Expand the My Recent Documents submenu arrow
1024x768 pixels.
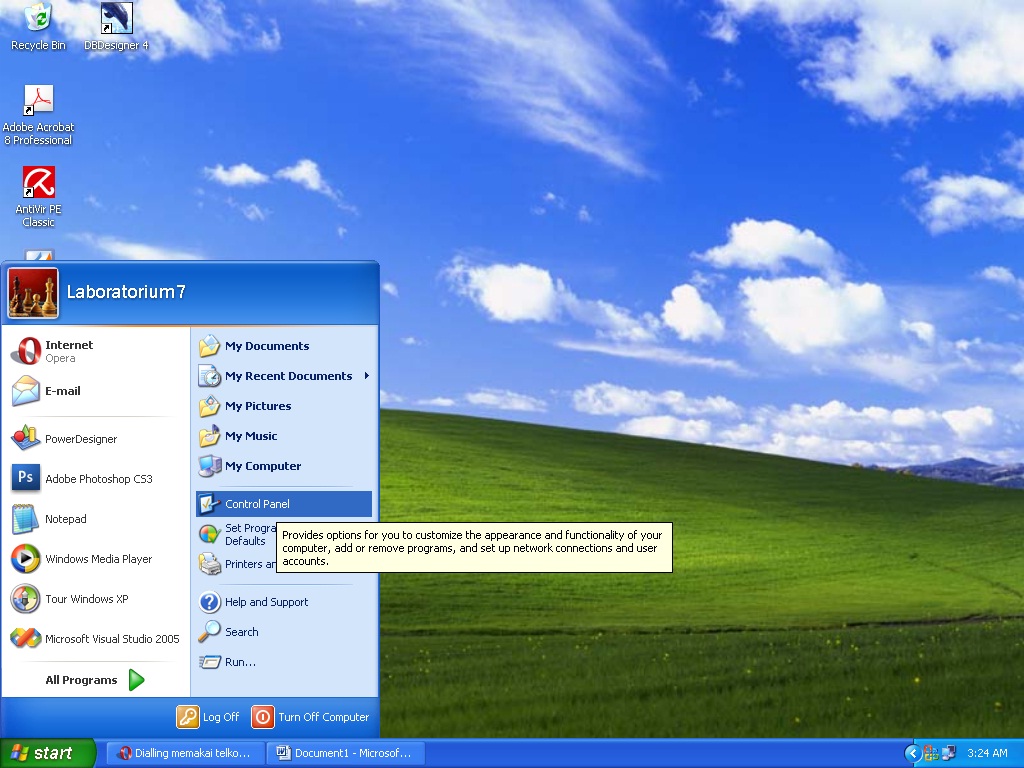click(x=367, y=376)
